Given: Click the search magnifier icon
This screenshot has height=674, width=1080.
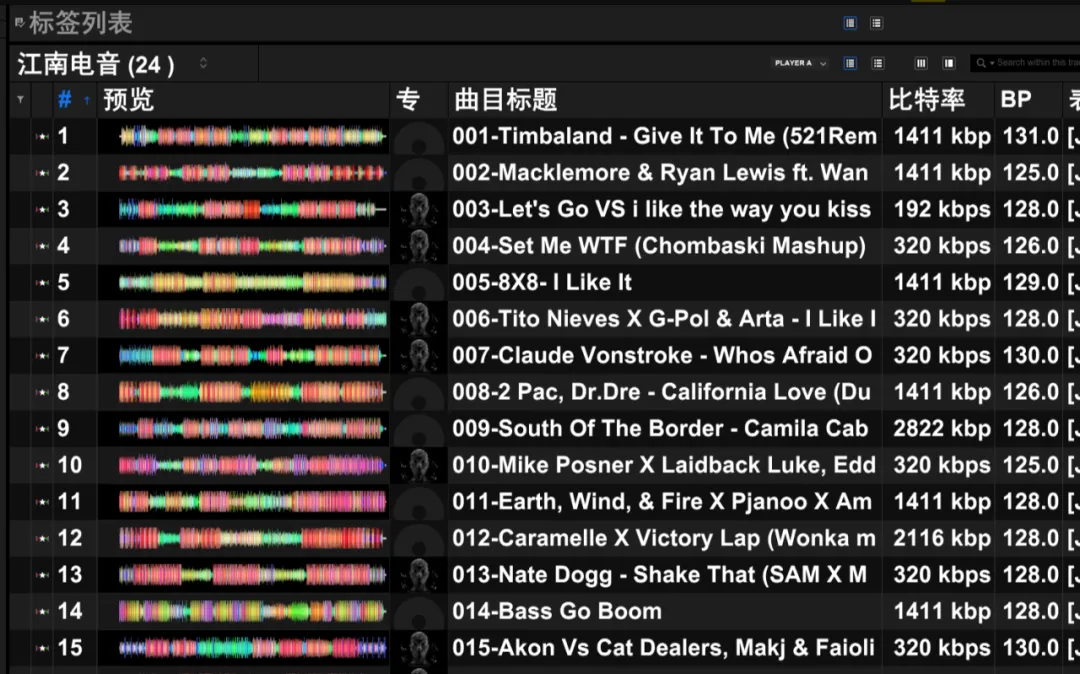Looking at the screenshot, I should (981, 63).
